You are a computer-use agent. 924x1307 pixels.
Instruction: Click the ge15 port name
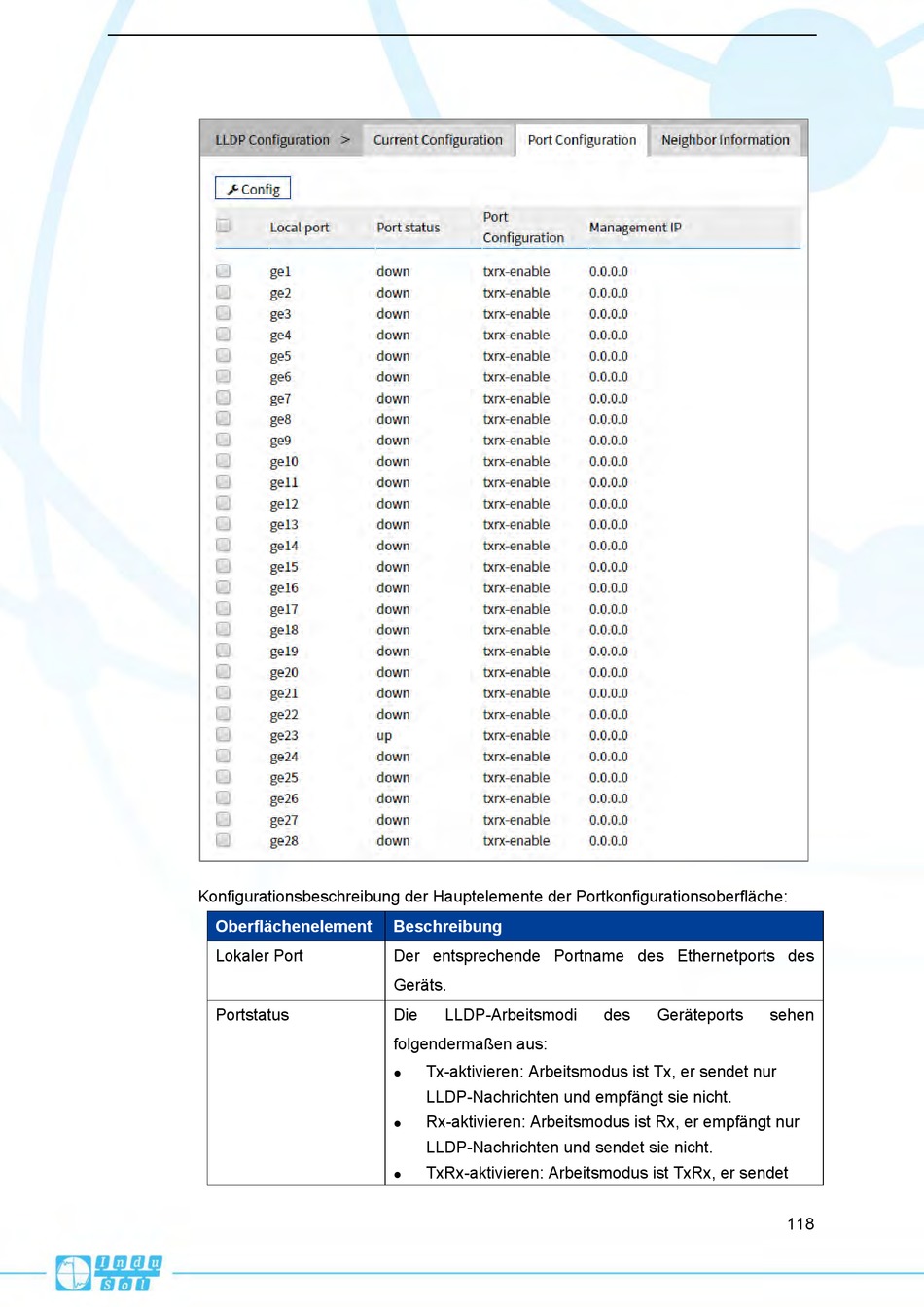coord(284,567)
